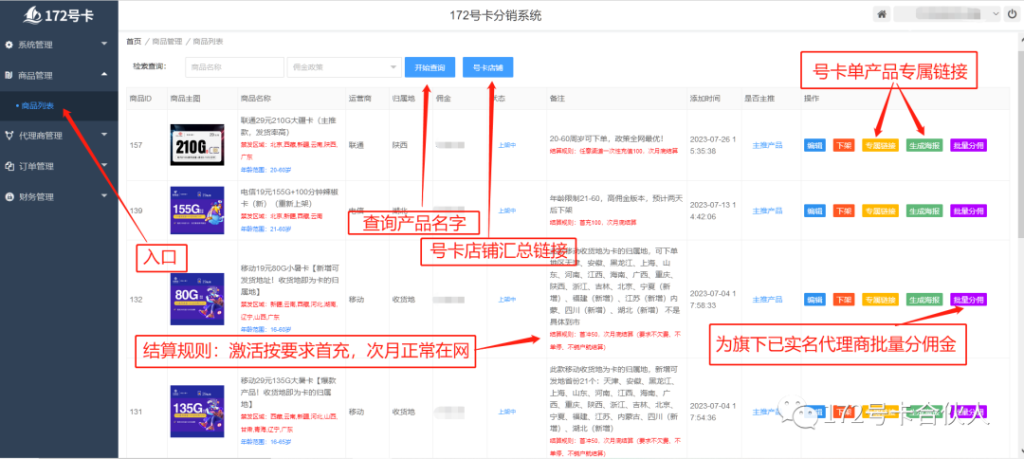
Task: Click the 开始查询 button
Action: 430,67
